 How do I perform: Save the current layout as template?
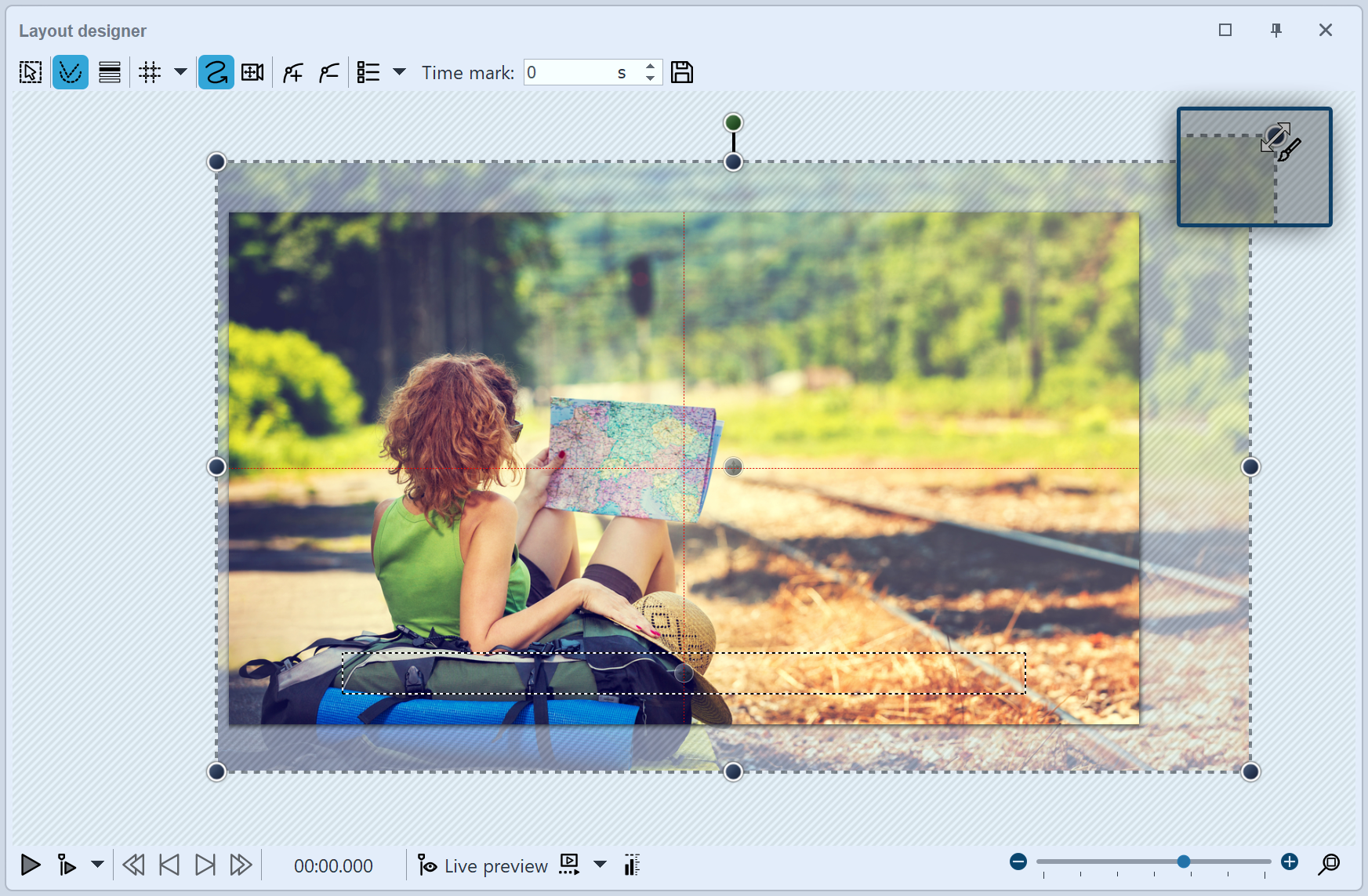point(682,72)
